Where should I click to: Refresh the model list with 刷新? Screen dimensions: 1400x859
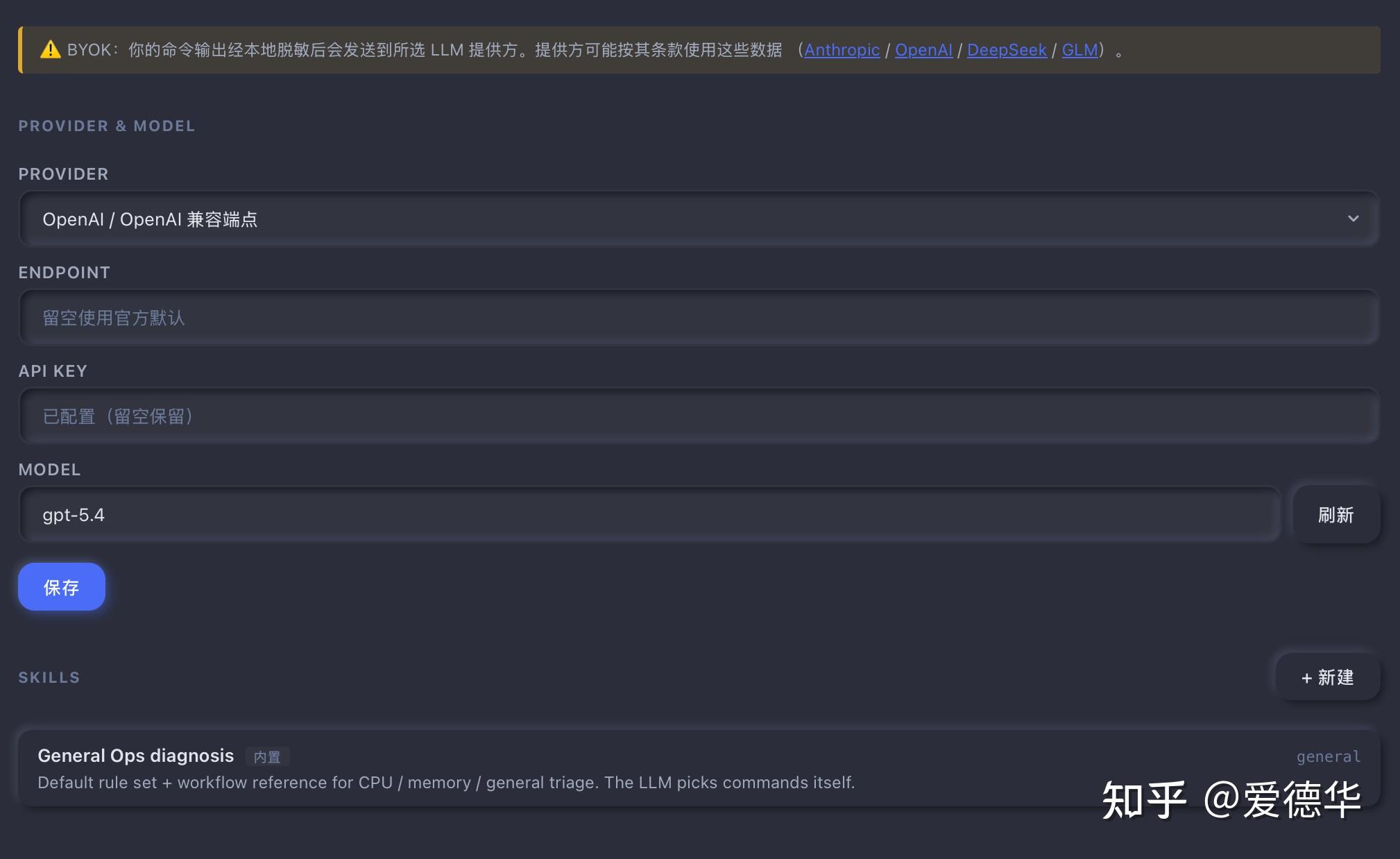(x=1336, y=515)
